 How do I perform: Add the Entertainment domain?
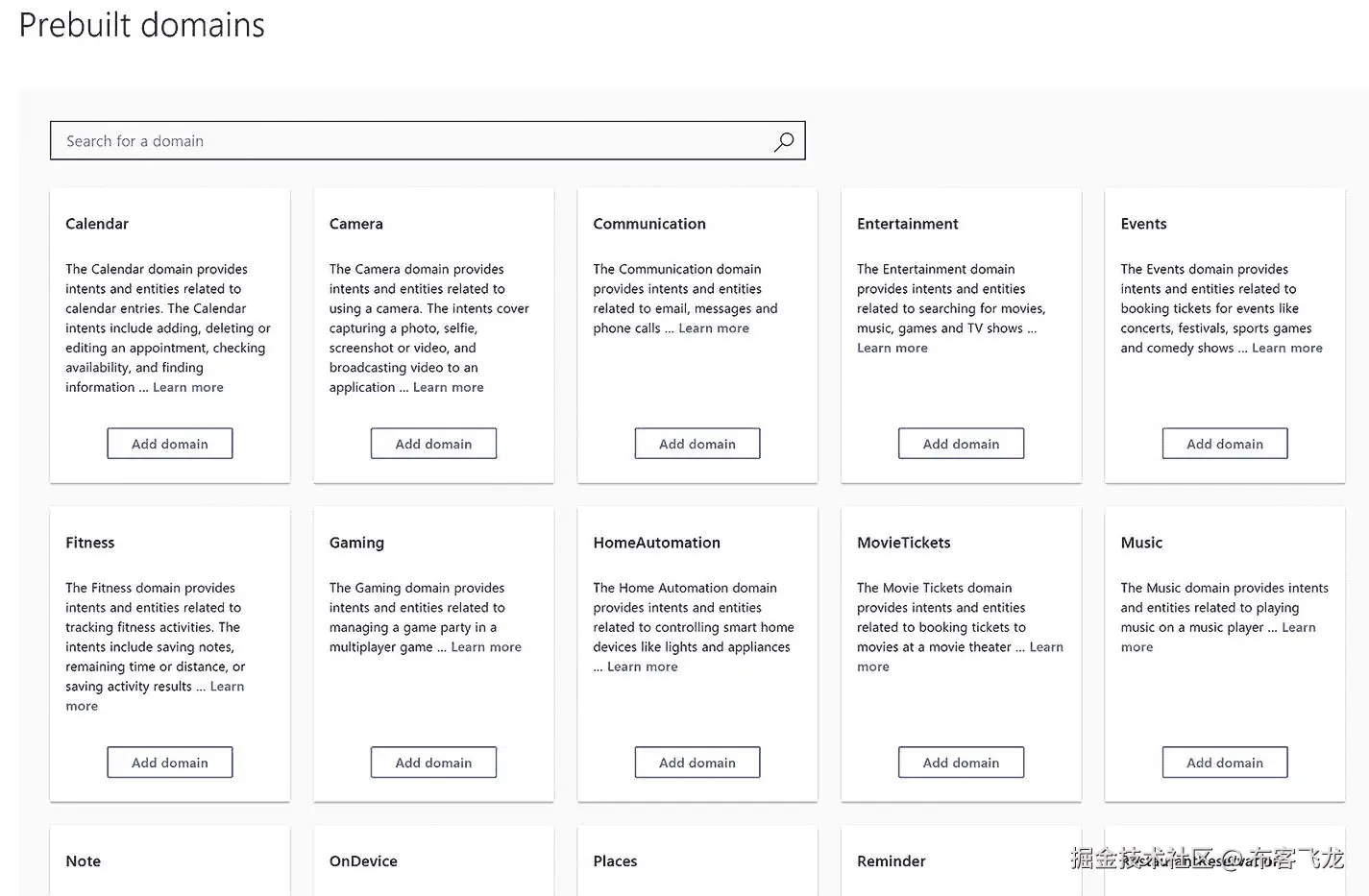click(961, 444)
